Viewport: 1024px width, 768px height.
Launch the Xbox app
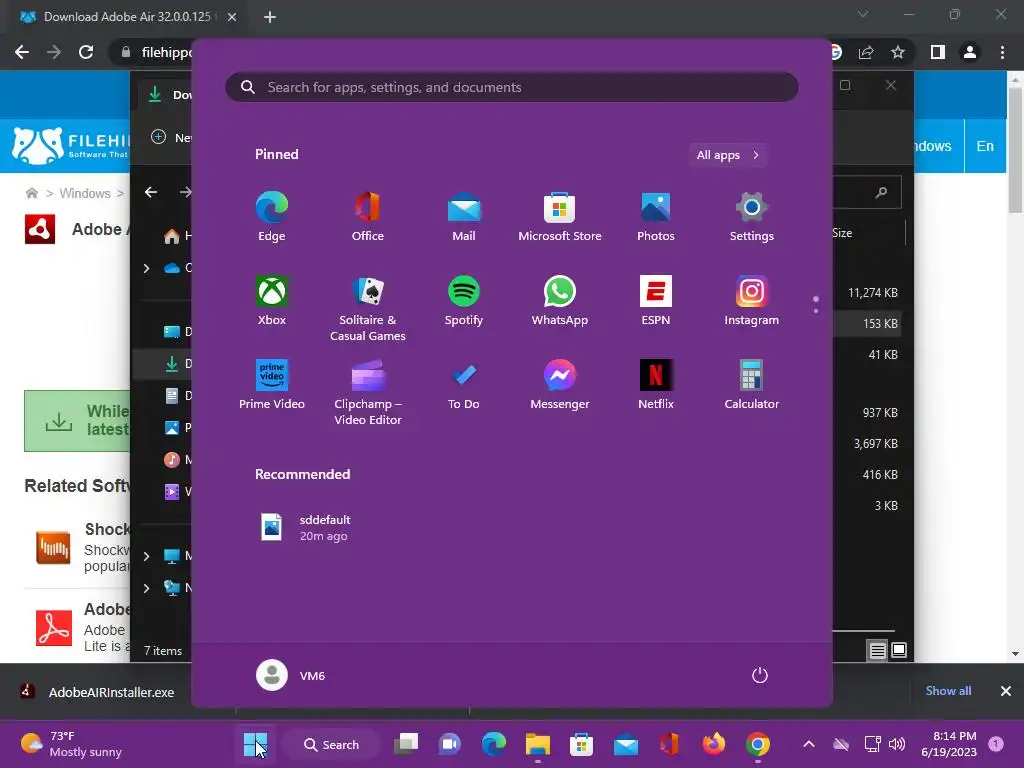point(272,300)
